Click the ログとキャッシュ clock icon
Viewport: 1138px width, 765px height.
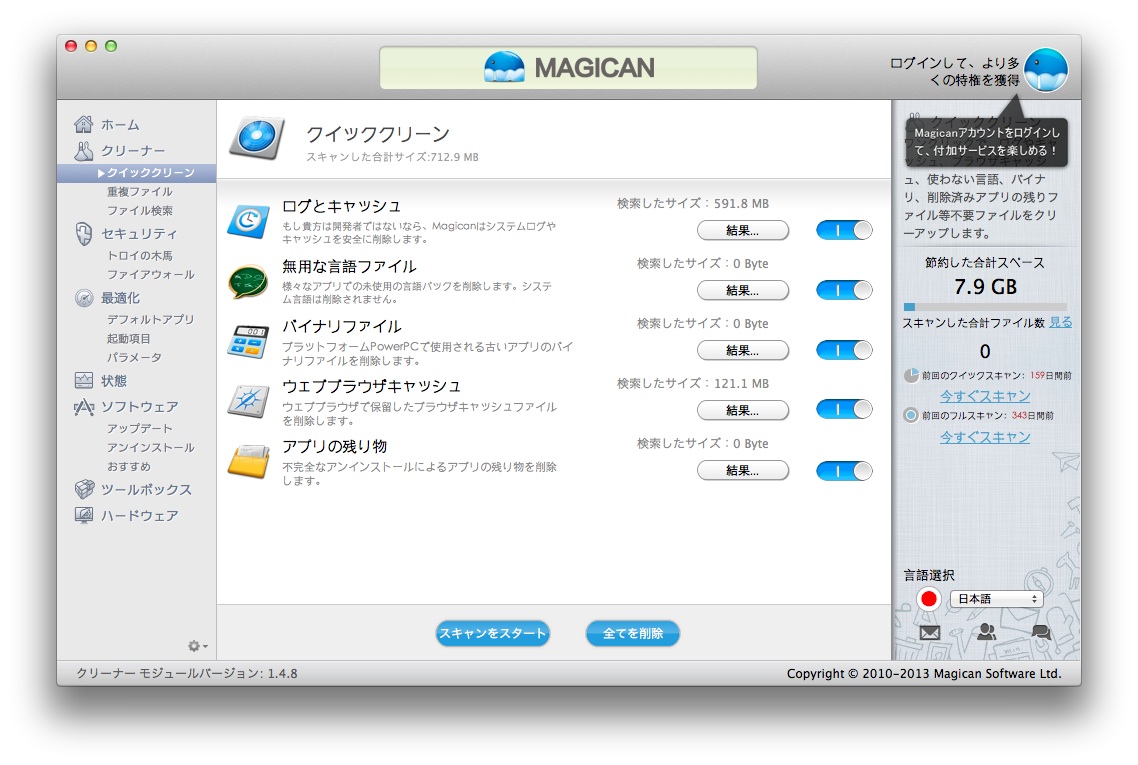(x=248, y=221)
